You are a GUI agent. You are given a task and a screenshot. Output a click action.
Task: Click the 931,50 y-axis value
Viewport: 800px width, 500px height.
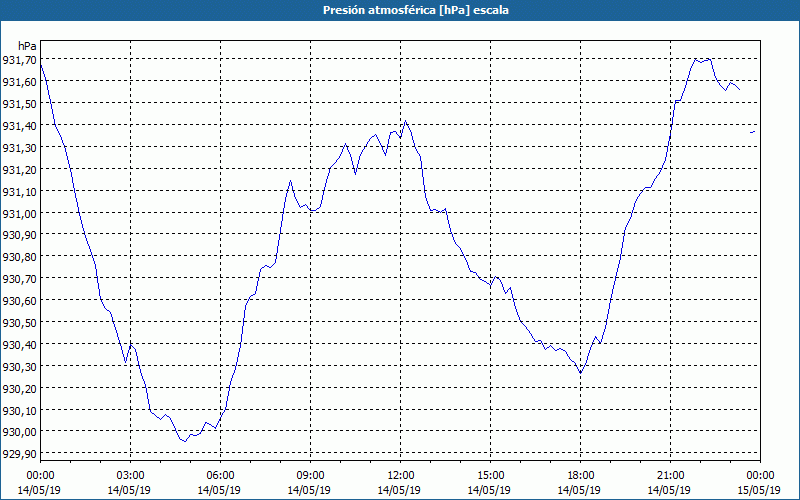tap(19, 104)
